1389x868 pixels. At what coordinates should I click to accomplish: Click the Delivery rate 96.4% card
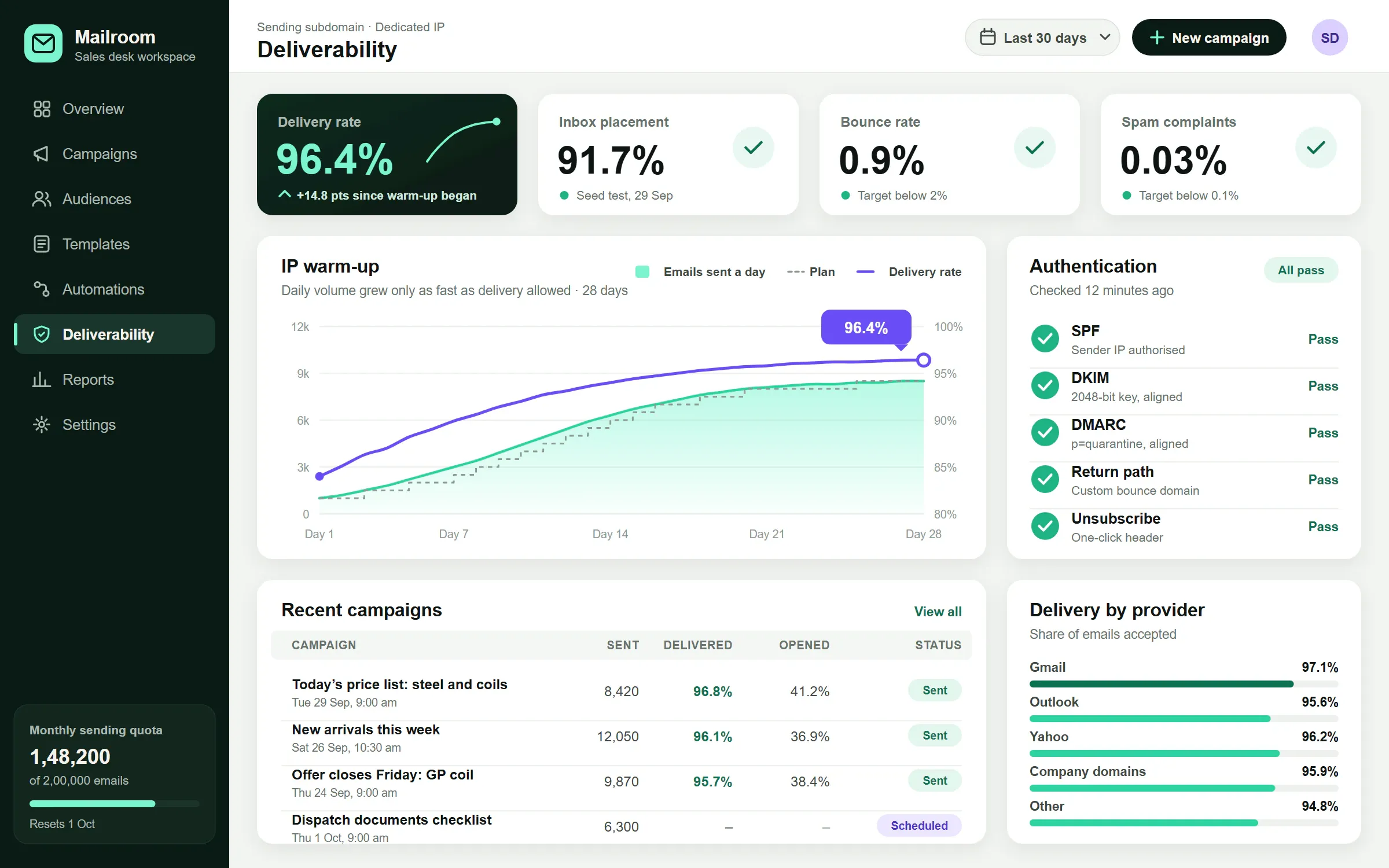click(x=387, y=155)
